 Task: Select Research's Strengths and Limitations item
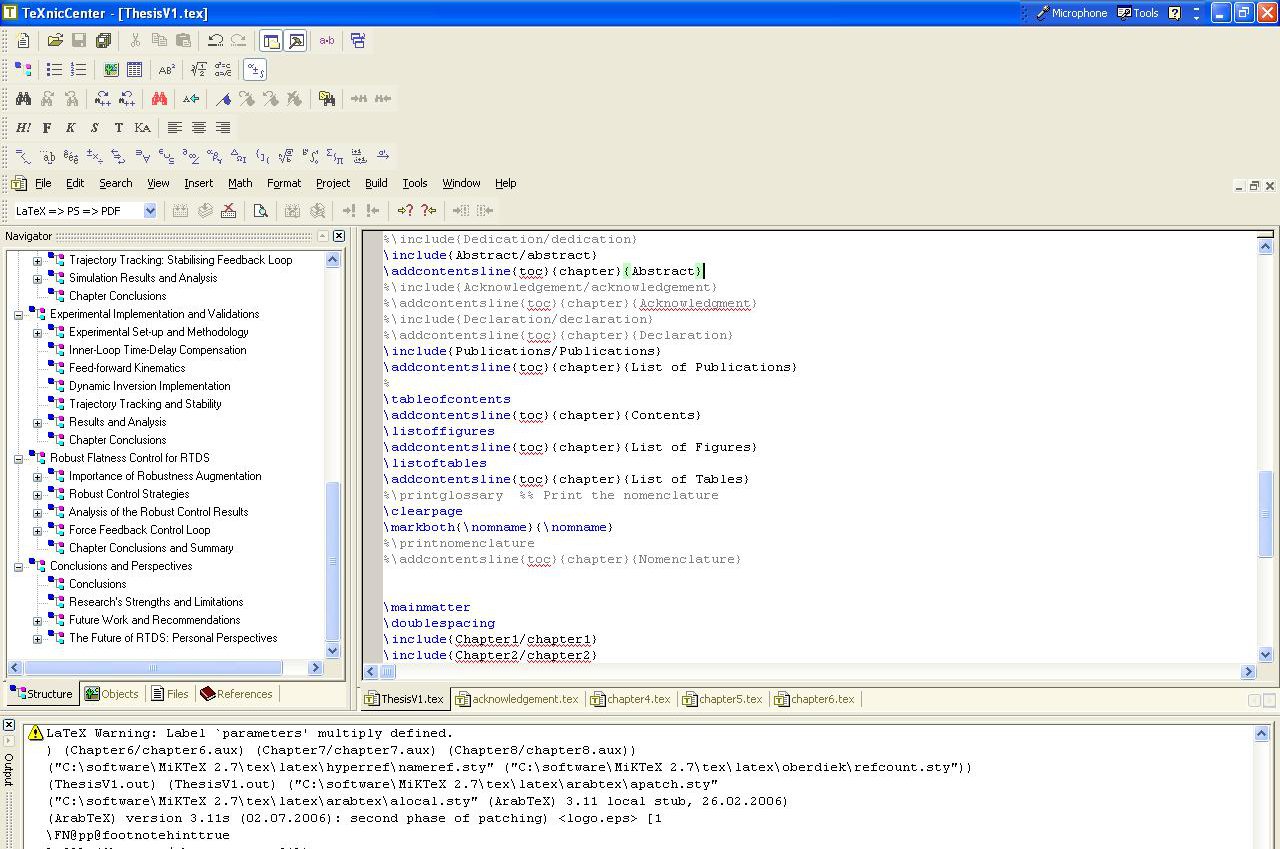156,602
